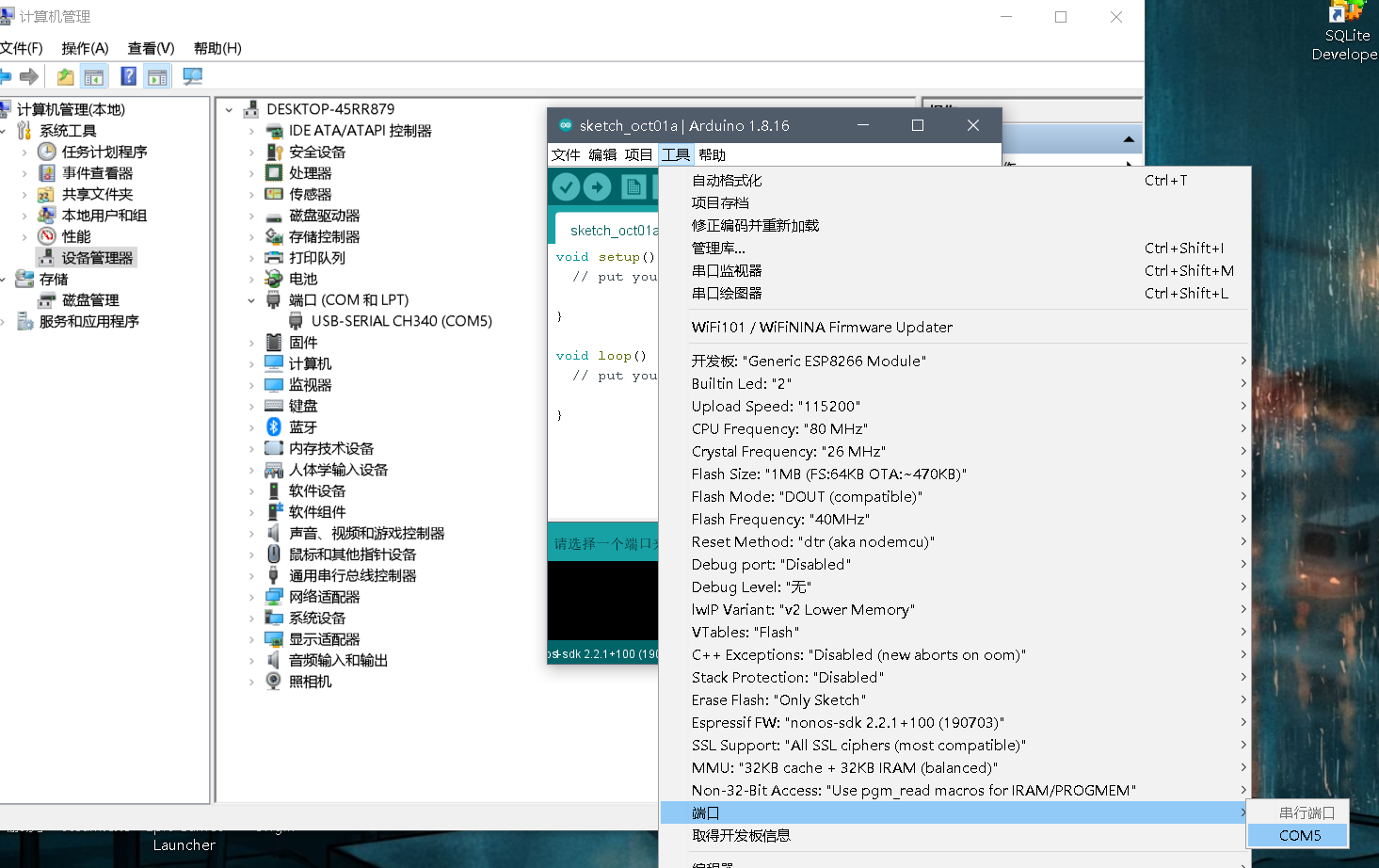Open Arduino 项目 menu
Viewport: 1379px width, 868px height.
coord(638,155)
